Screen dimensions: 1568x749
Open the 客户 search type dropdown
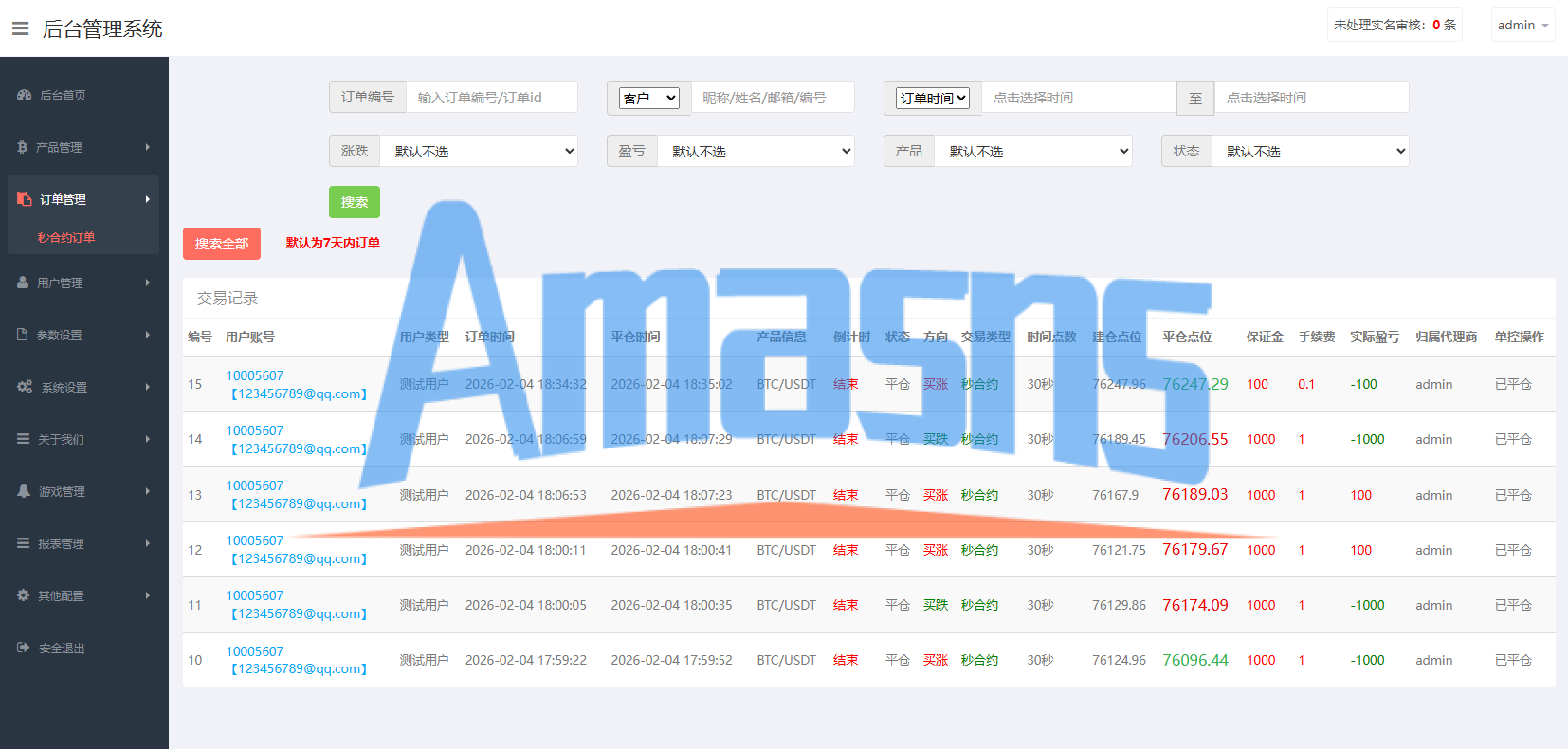click(x=649, y=98)
